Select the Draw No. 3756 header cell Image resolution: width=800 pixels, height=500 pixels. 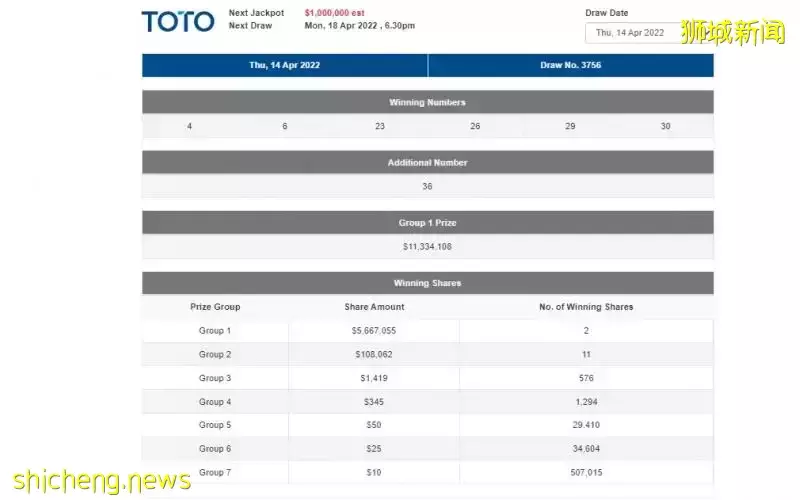pos(570,65)
